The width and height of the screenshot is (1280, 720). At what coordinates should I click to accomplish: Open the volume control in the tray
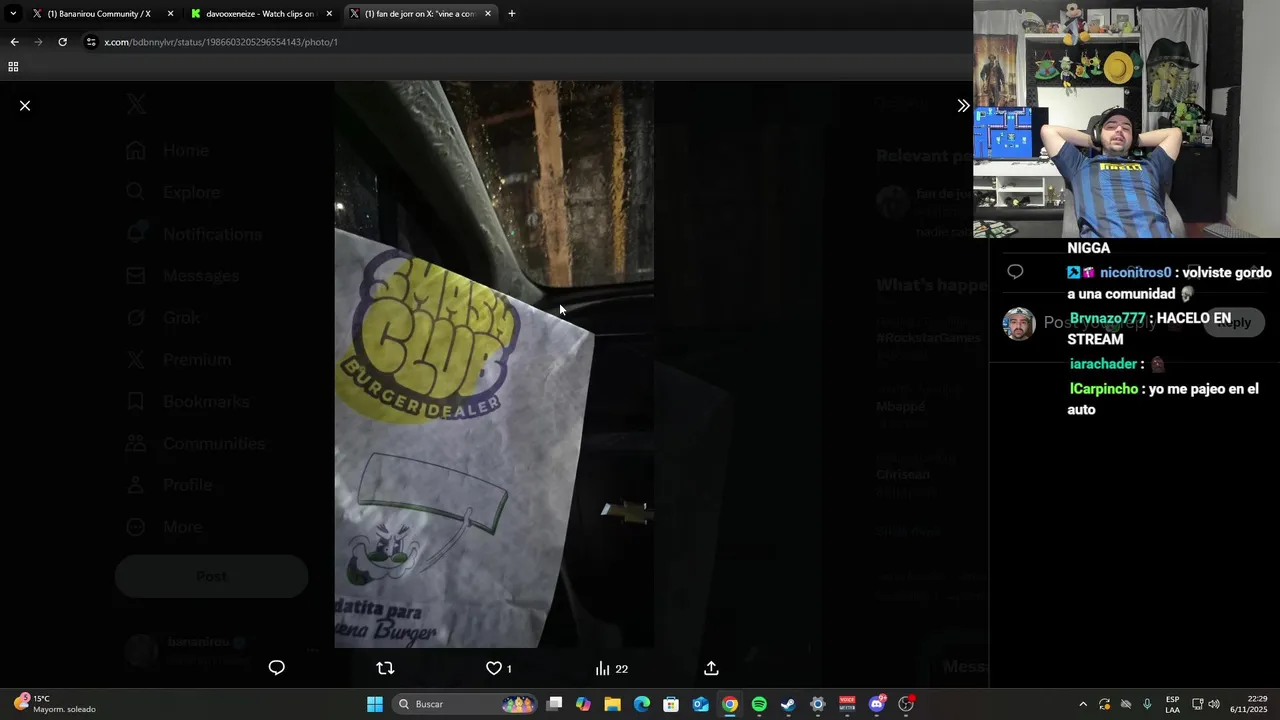click(1214, 704)
